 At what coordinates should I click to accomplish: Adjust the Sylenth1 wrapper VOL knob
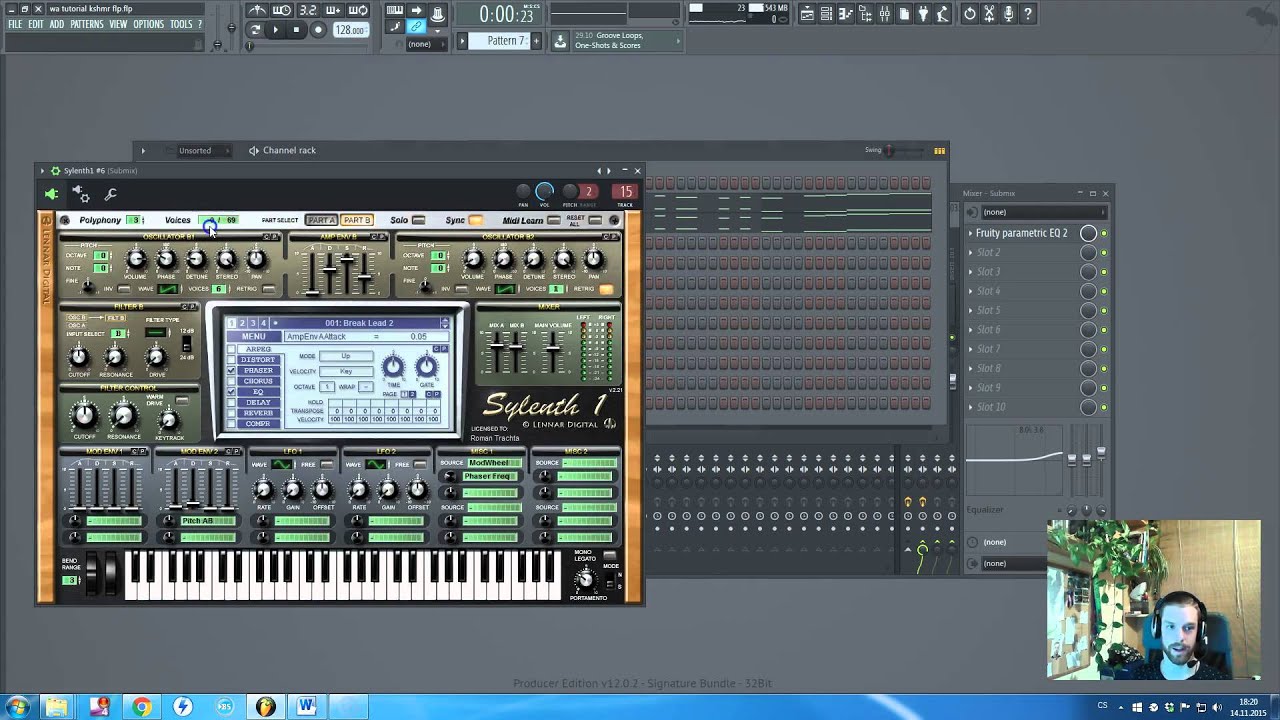tap(545, 191)
